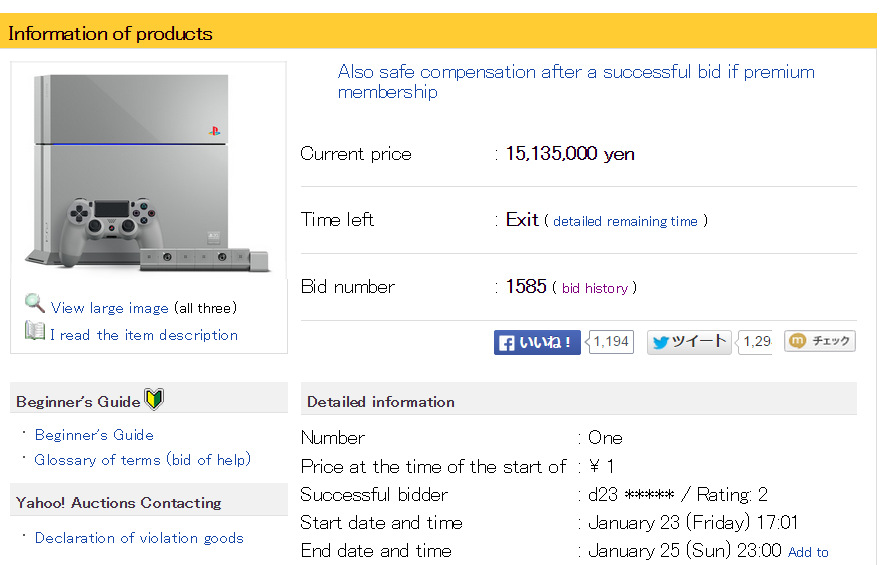The image size is (889, 565).
Task: Open Declaration of violation goods link
Action: pos(139,538)
